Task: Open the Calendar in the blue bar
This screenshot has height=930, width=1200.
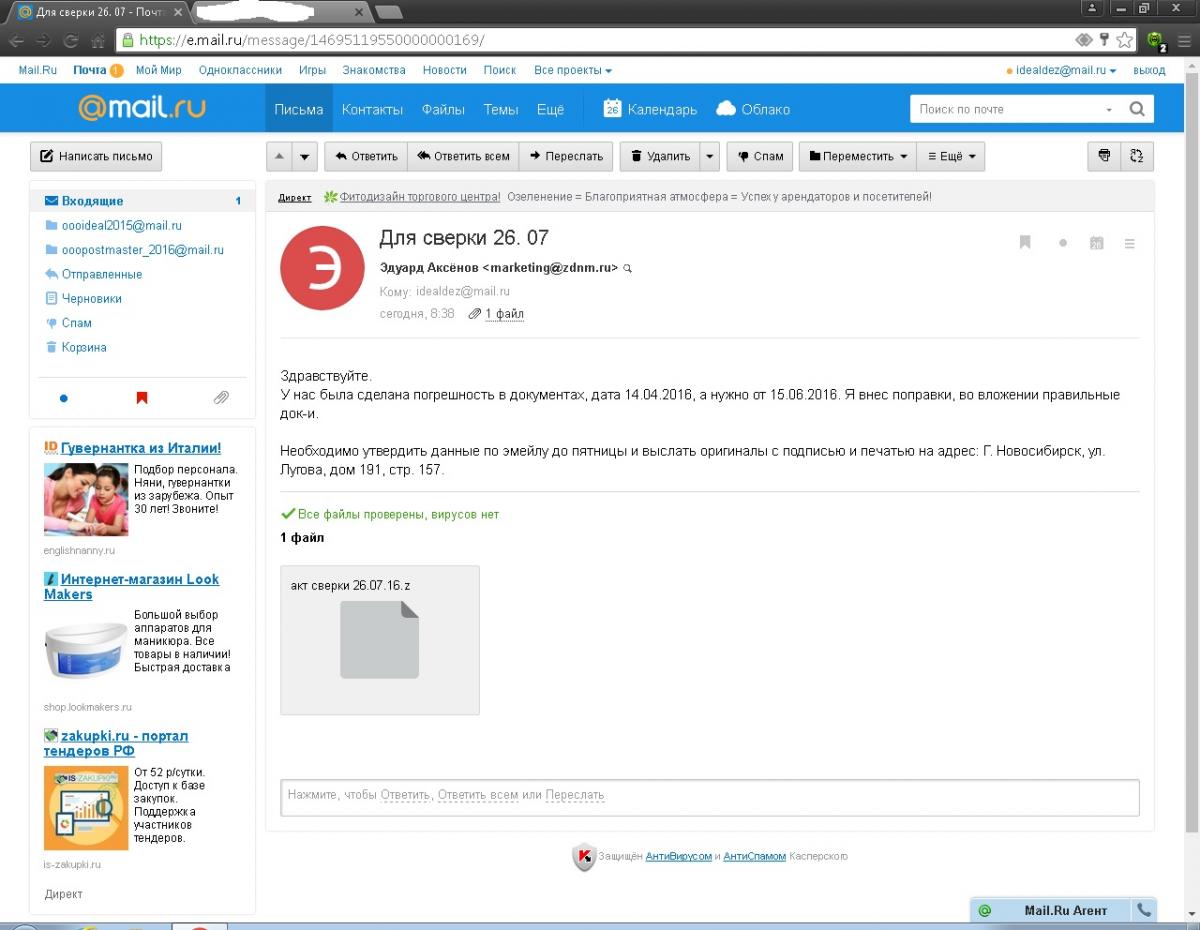Action: [x=650, y=109]
